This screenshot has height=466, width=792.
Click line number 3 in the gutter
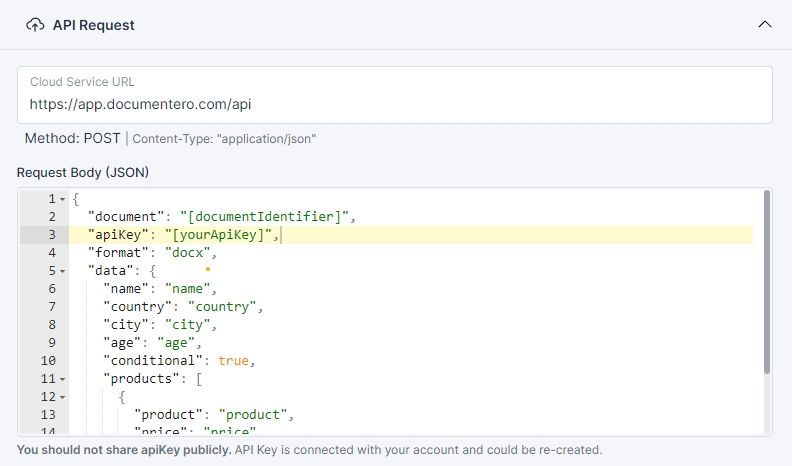pyautogui.click(x=51, y=235)
